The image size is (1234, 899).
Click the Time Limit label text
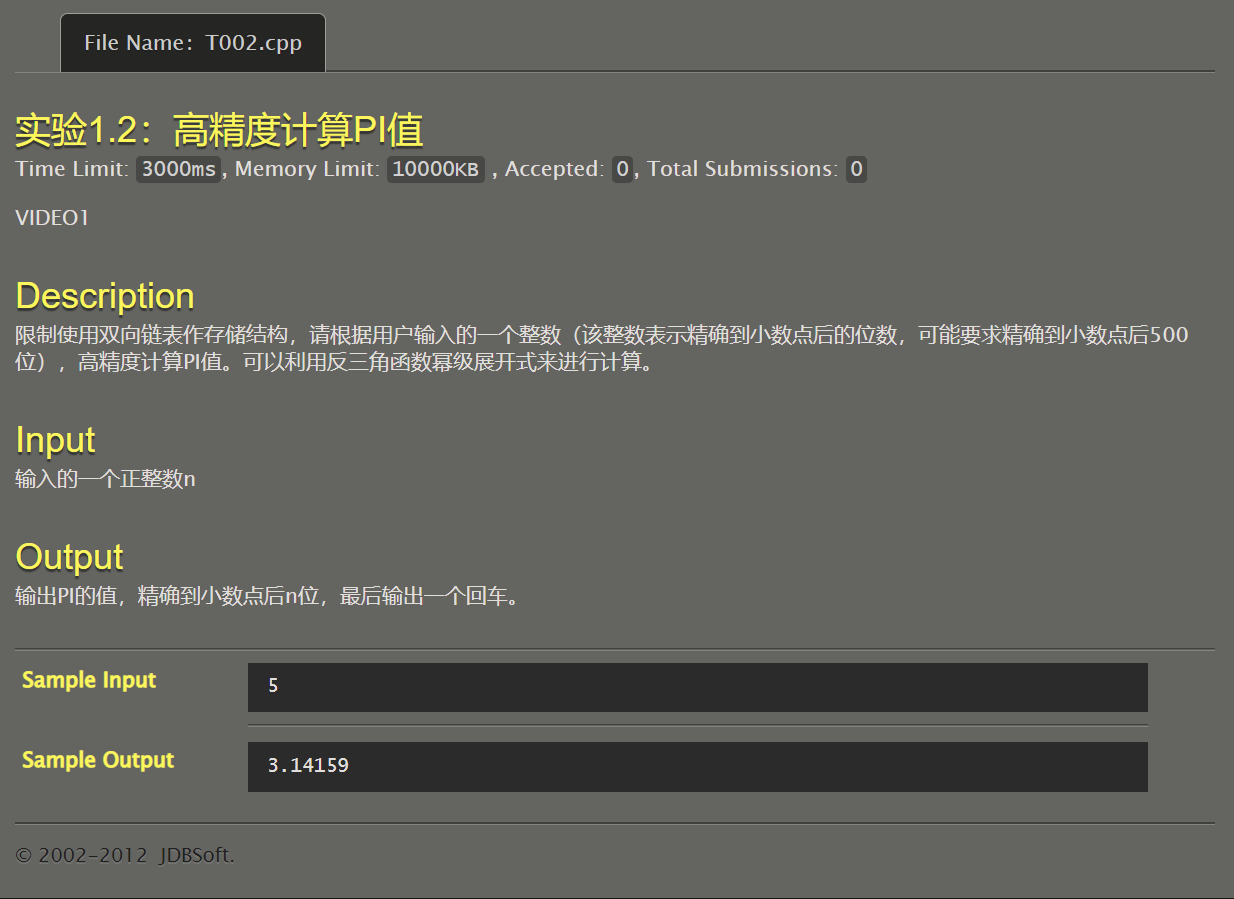[72, 169]
